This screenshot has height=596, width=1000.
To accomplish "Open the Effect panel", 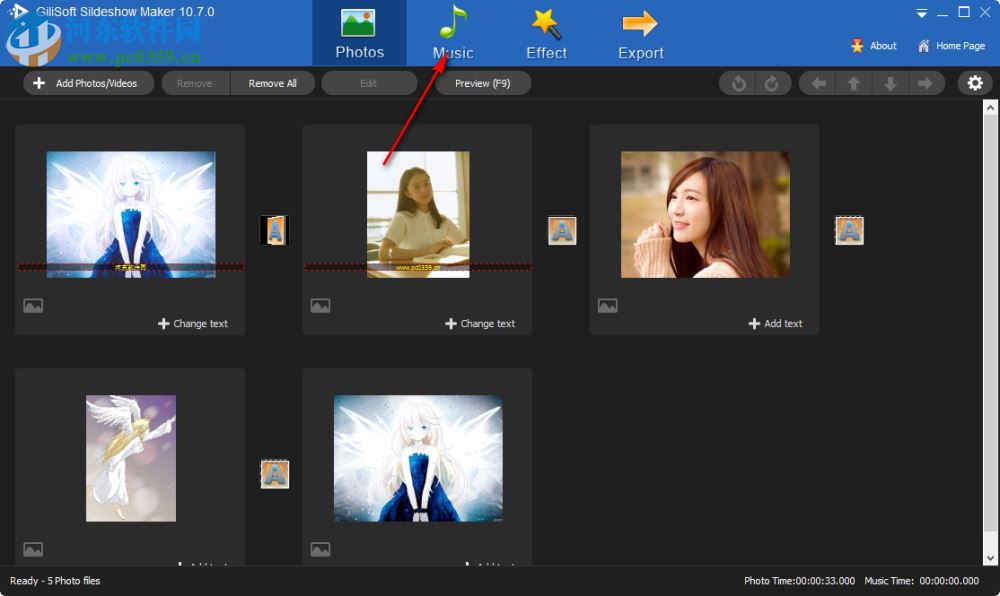I will (x=545, y=30).
